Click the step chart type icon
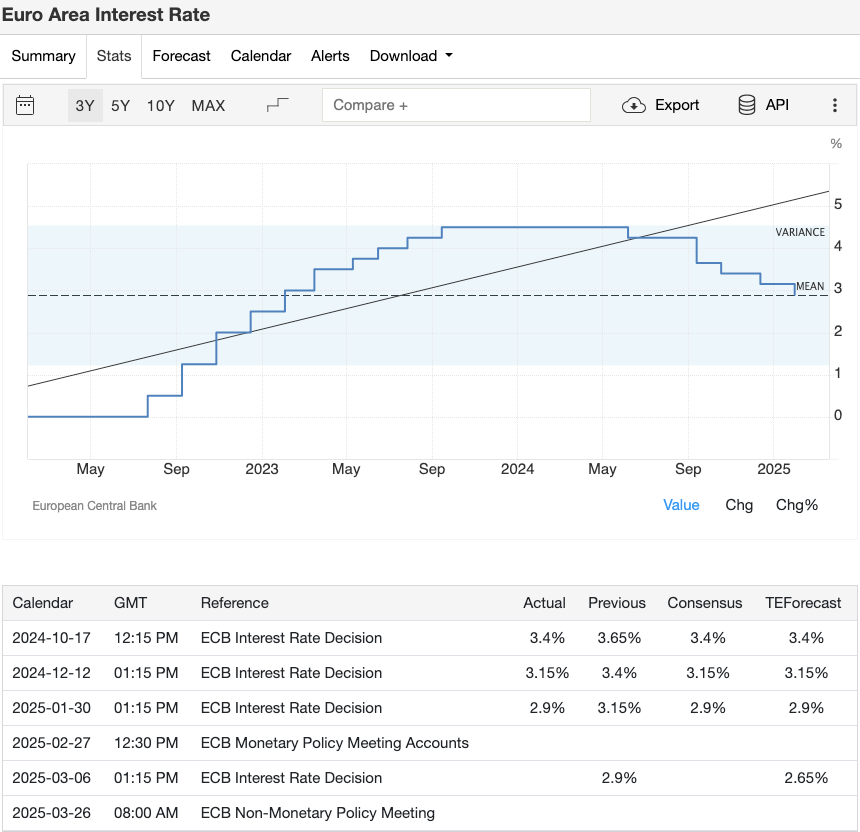The width and height of the screenshot is (860, 832). (x=277, y=105)
